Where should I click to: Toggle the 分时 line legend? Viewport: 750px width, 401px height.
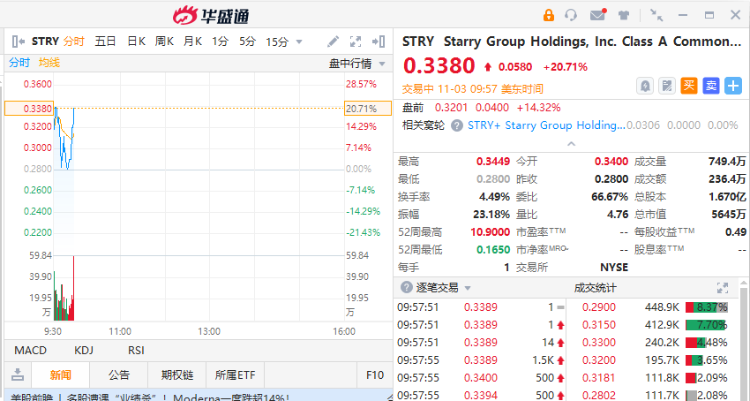click(20, 62)
